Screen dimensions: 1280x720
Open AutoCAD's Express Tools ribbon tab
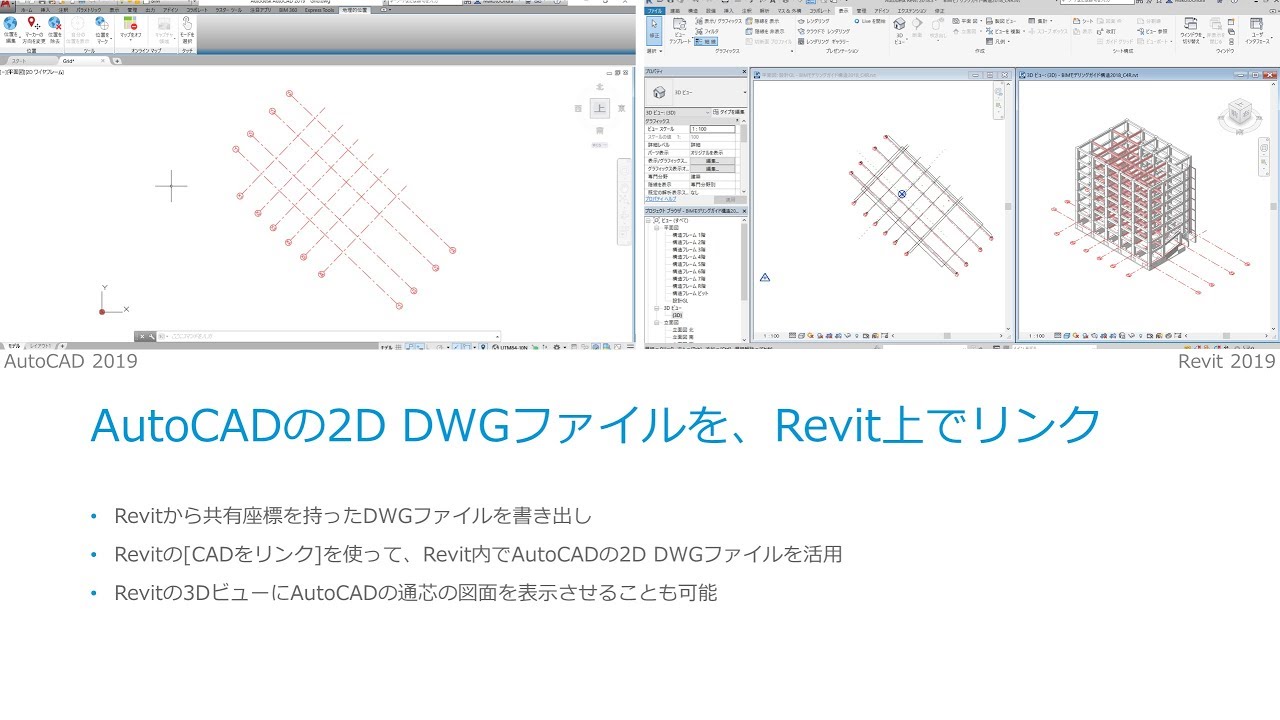click(x=320, y=9)
